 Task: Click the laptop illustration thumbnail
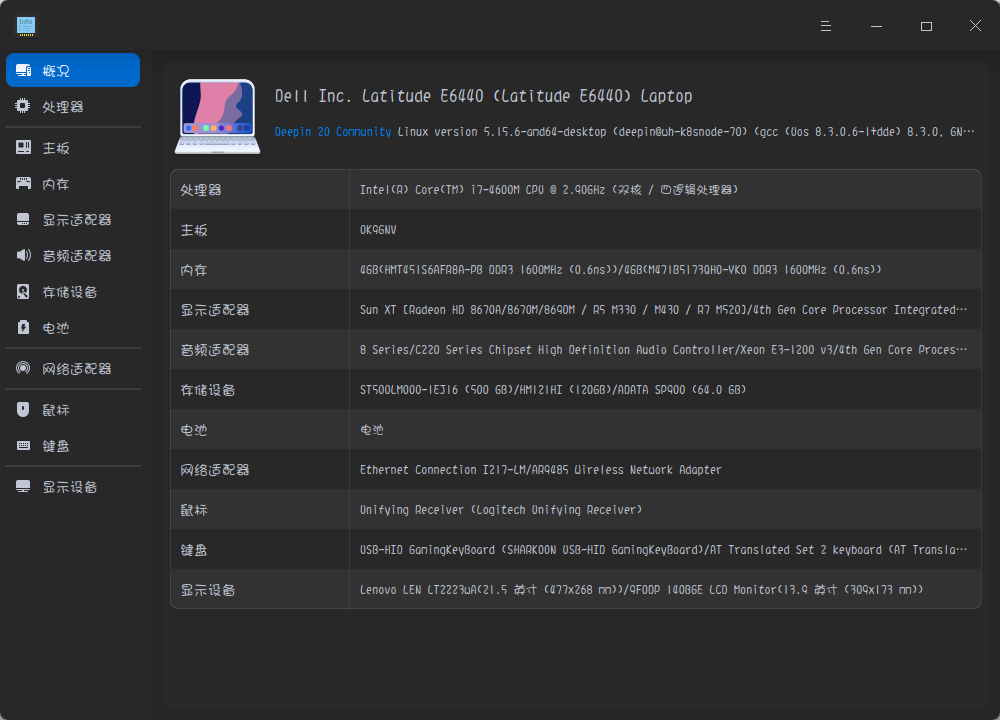217,116
